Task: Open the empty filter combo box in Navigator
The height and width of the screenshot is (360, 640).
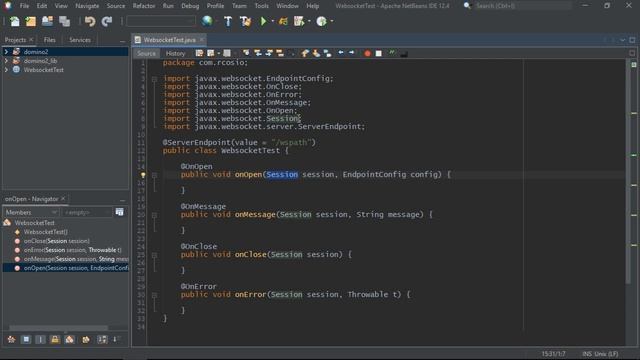Action: pos(87,212)
